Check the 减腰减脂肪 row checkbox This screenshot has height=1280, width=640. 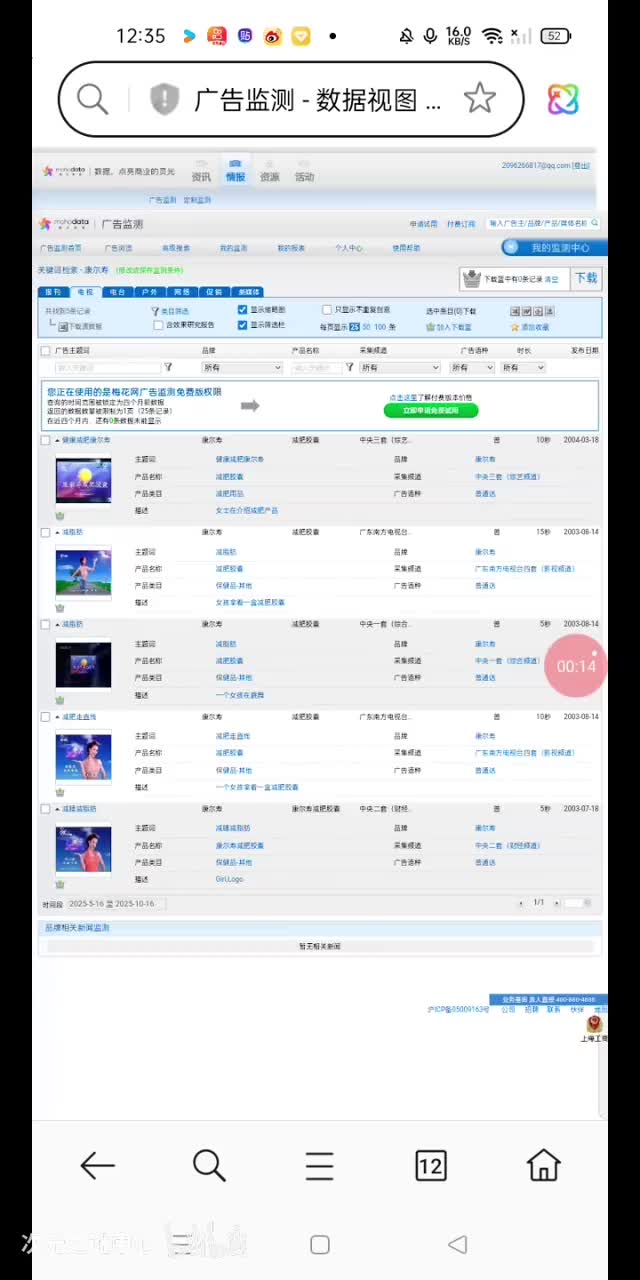click(45, 808)
